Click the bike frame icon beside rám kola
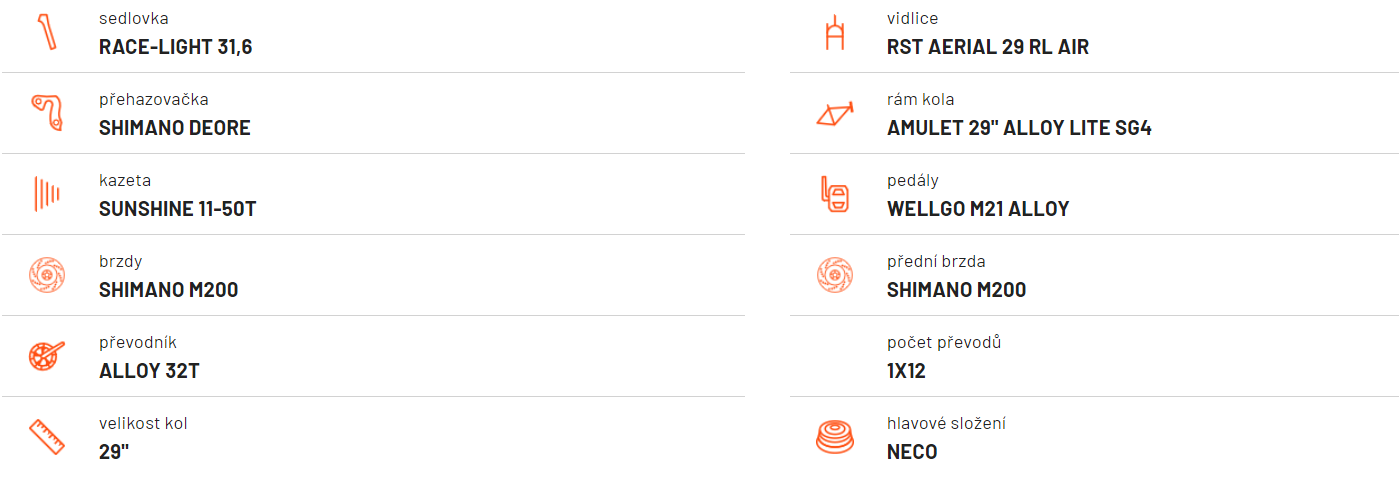 click(835, 113)
